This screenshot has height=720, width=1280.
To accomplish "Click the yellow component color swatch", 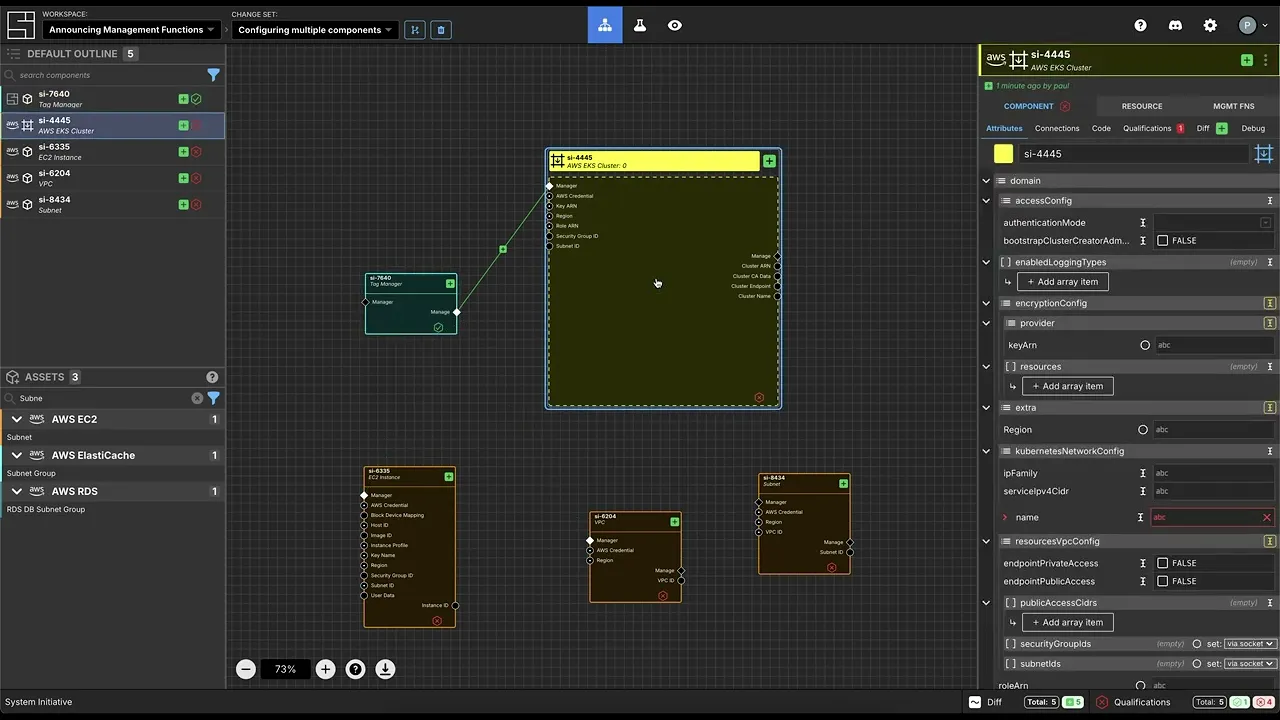I will pyautogui.click(x=1003, y=154).
